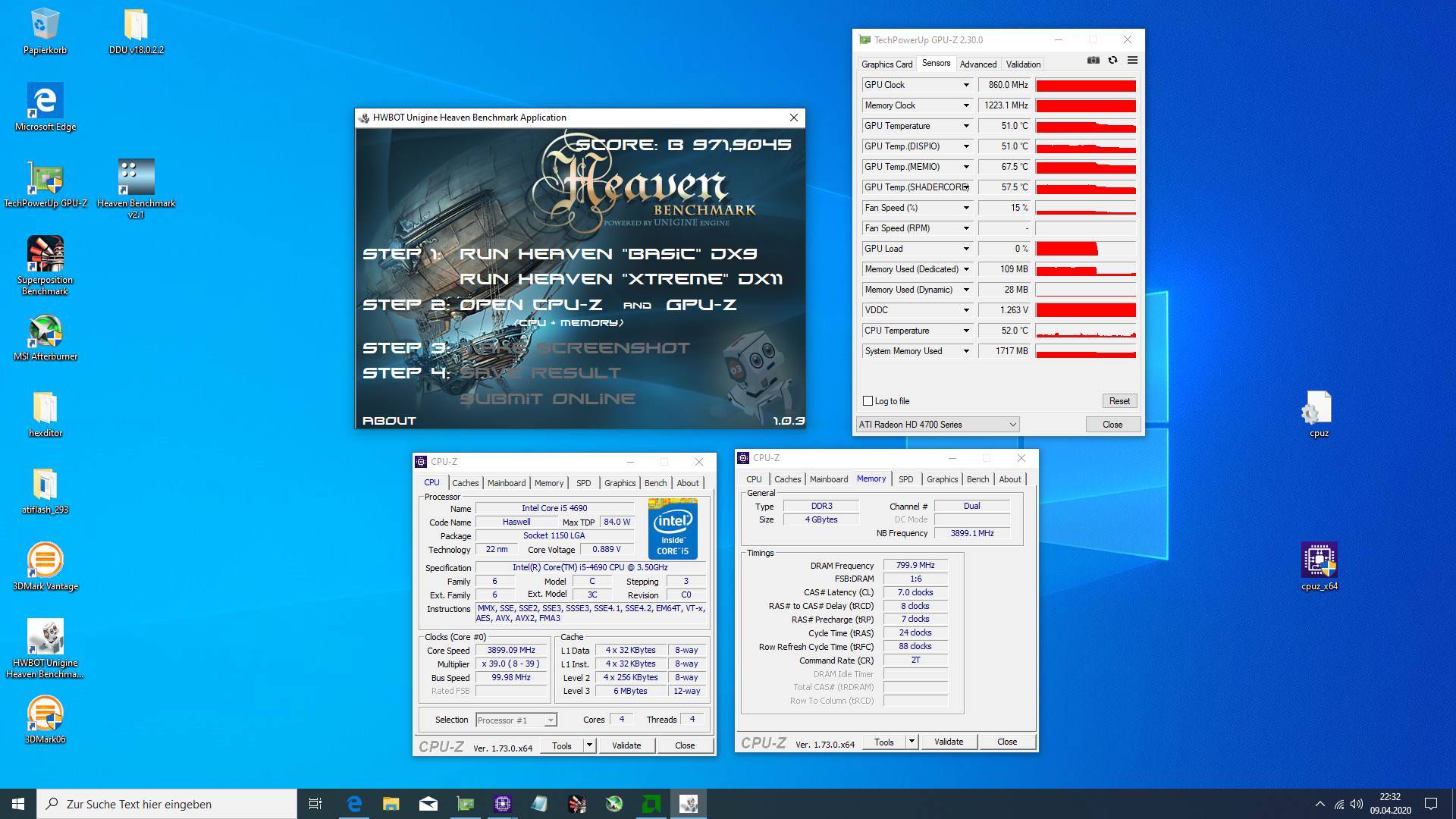Open the hexditor folder
The height and width of the screenshot is (819, 1456).
[45, 414]
